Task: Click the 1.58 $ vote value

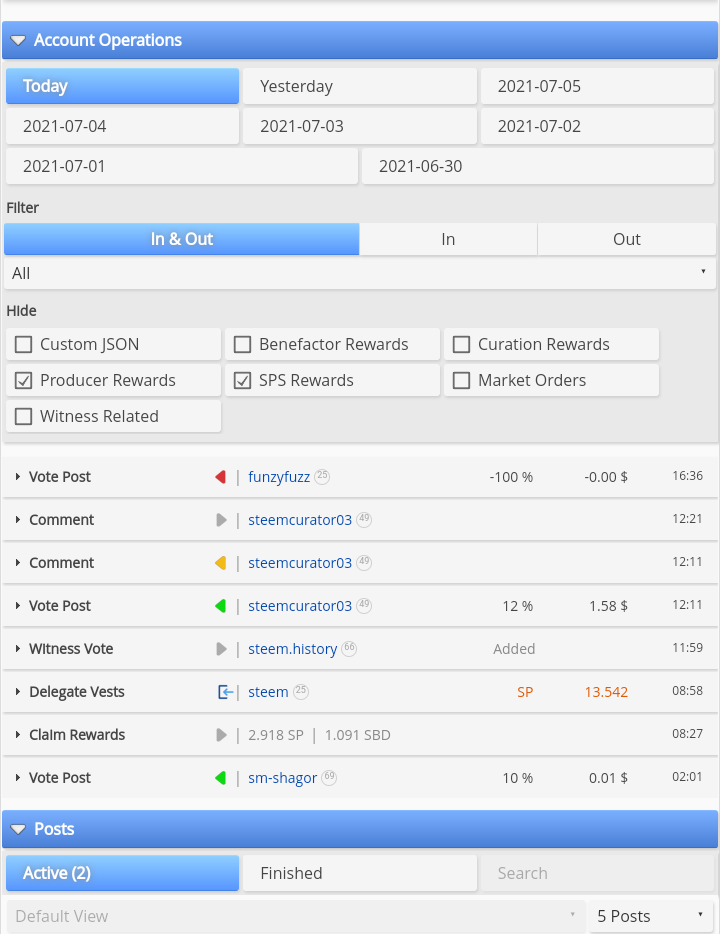Action: [x=608, y=606]
